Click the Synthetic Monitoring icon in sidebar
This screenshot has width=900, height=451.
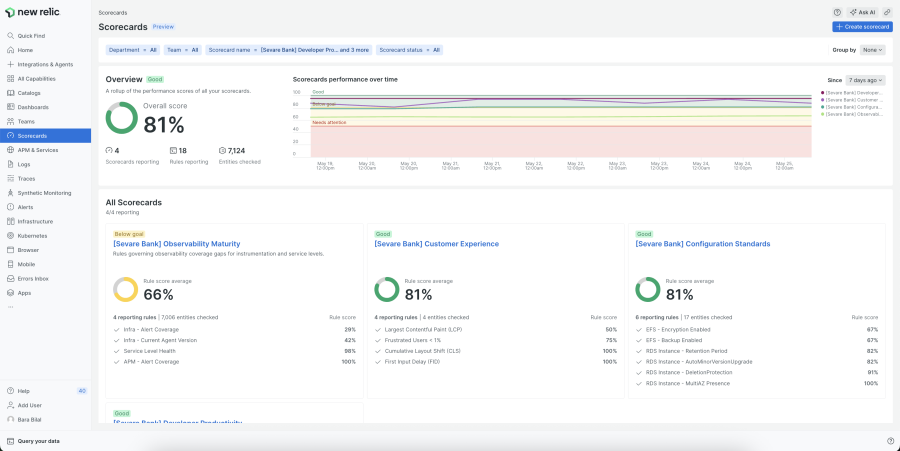pos(10,193)
